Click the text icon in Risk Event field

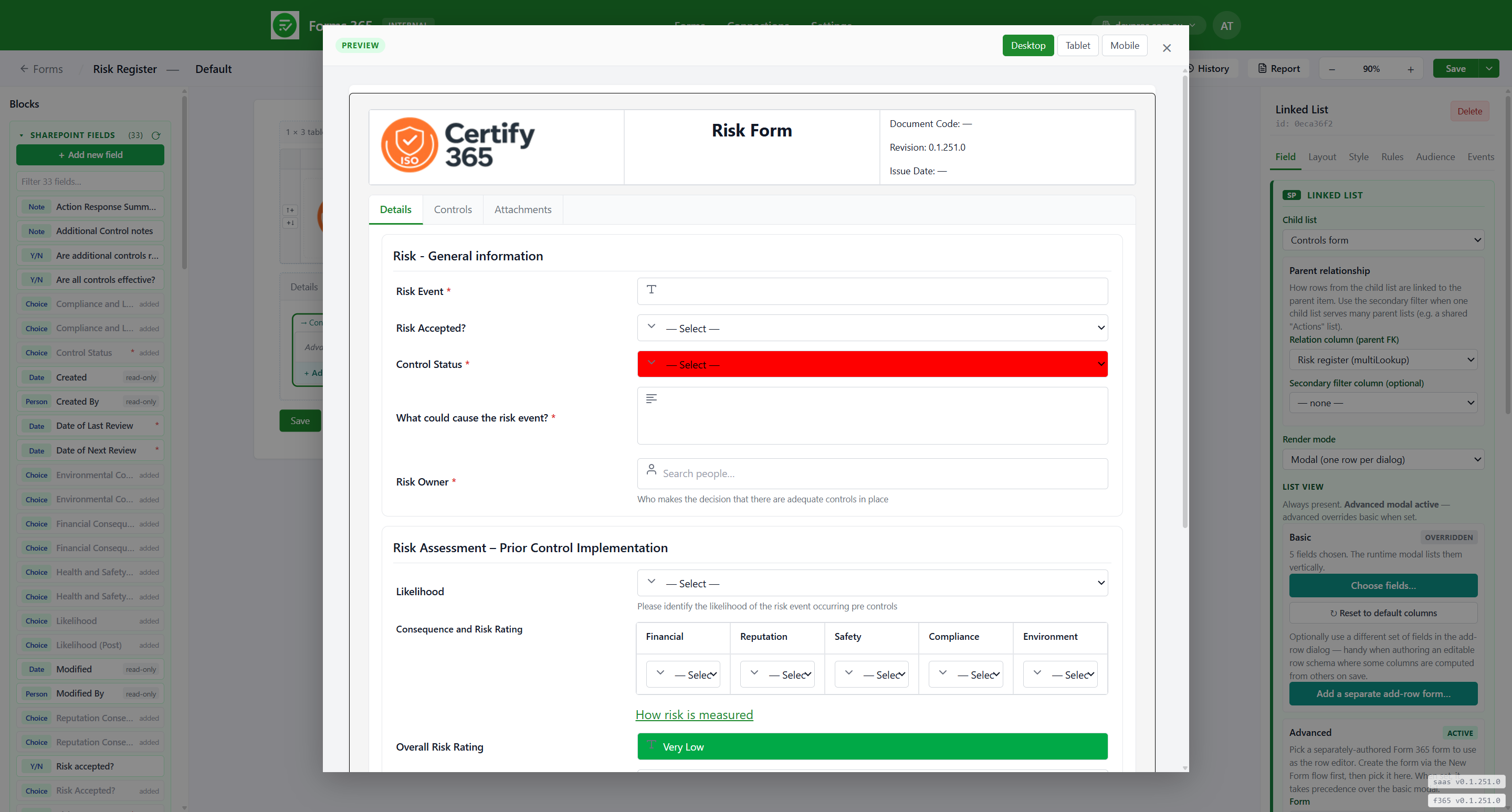(651, 289)
